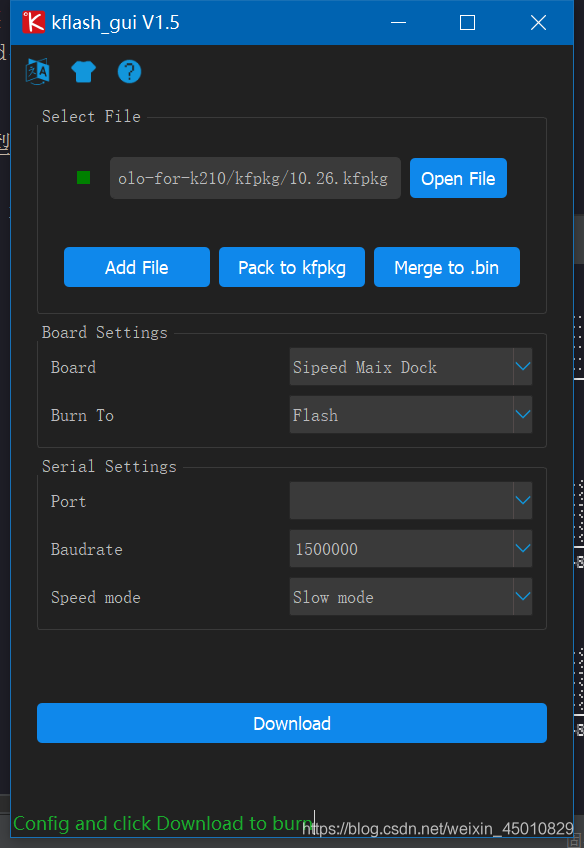Click the 'Baudrate' label text
The height and width of the screenshot is (848, 584).
(x=87, y=549)
